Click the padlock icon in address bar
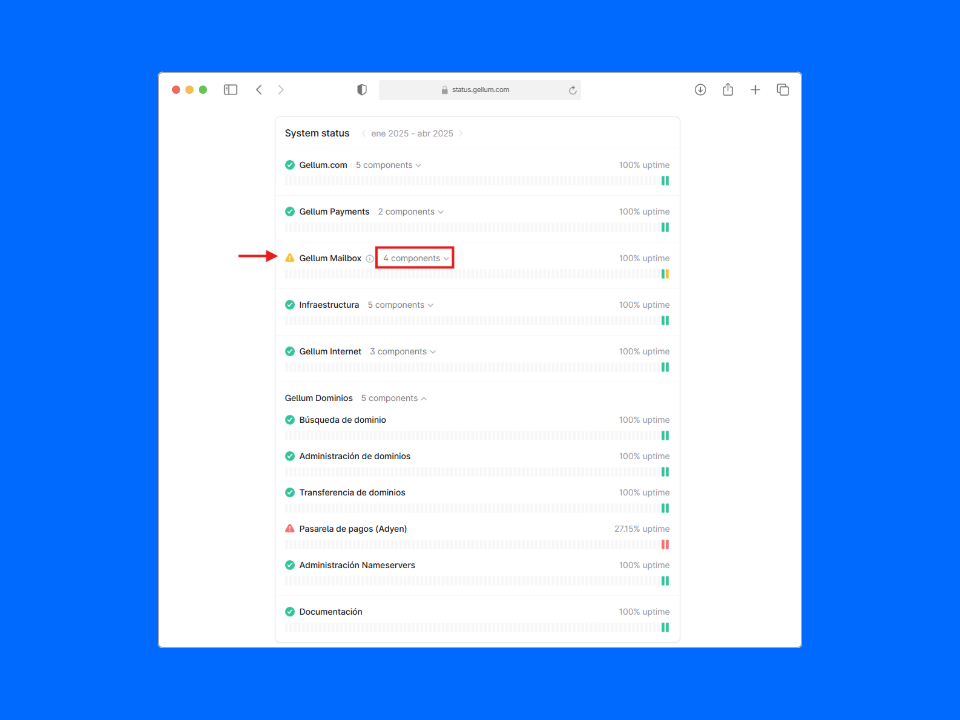Screen dimensions: 960x720 pos(445,90)
